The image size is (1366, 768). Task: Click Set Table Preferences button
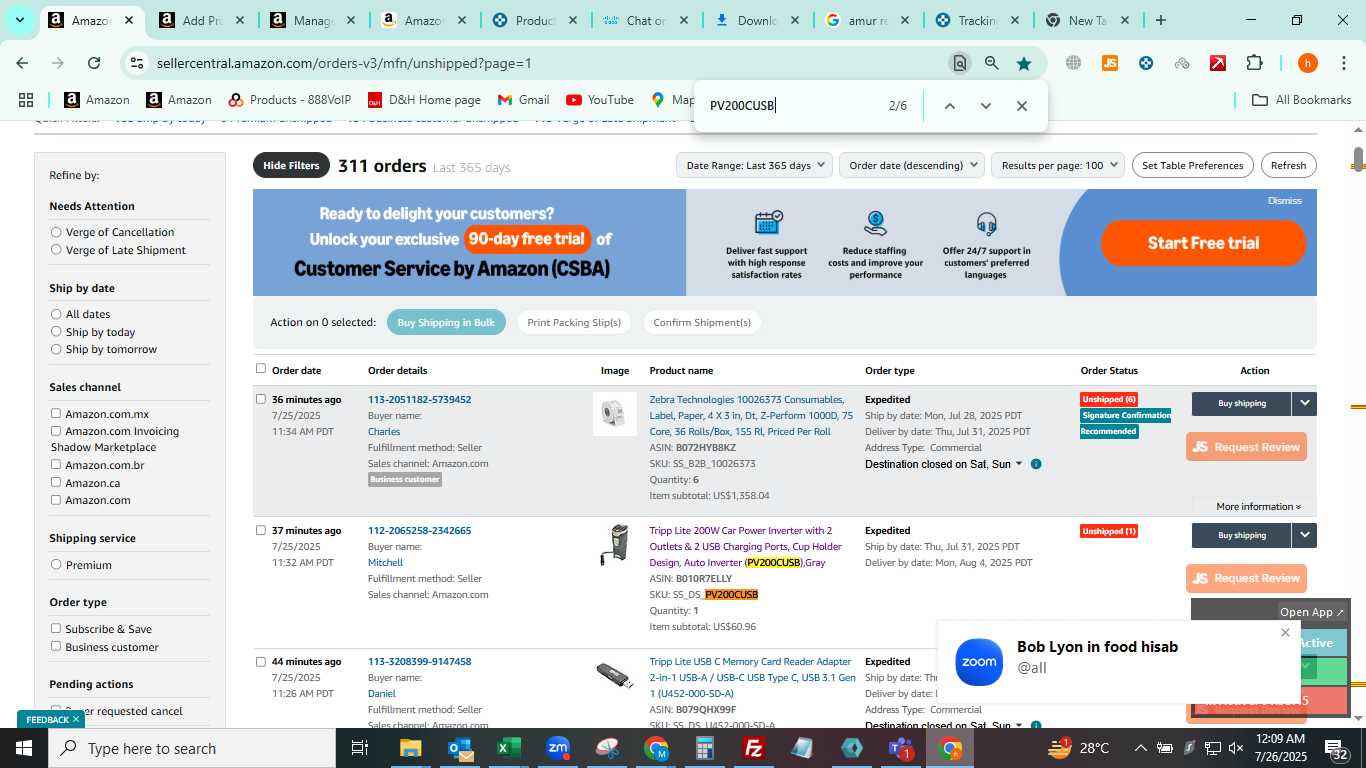pos(1193,165)
